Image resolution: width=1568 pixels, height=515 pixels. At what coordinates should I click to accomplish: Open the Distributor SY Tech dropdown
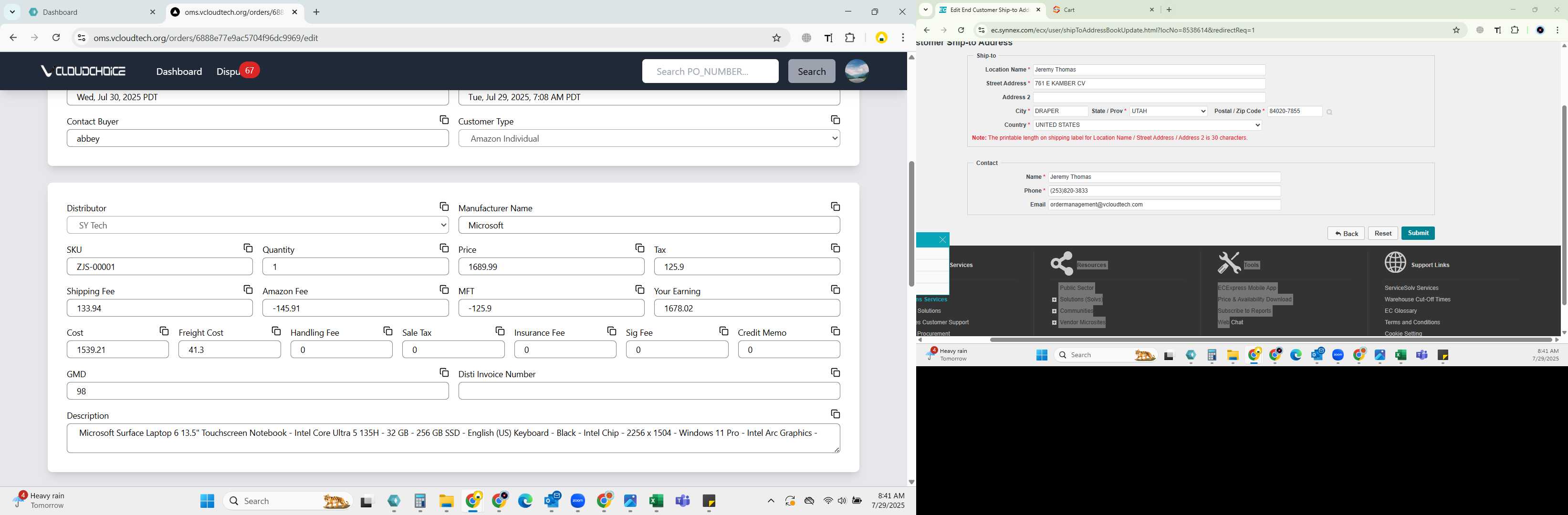258,225
